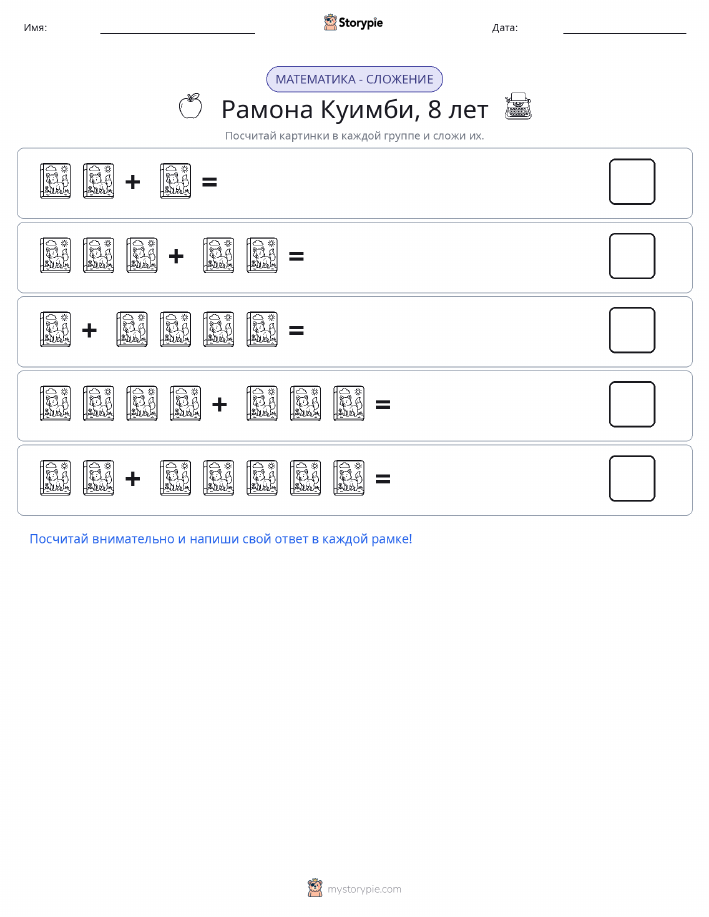Viewport: 709px width, 917px height.
Task: Click the equals sign in fourth row
Action: (x=383, y=404)
